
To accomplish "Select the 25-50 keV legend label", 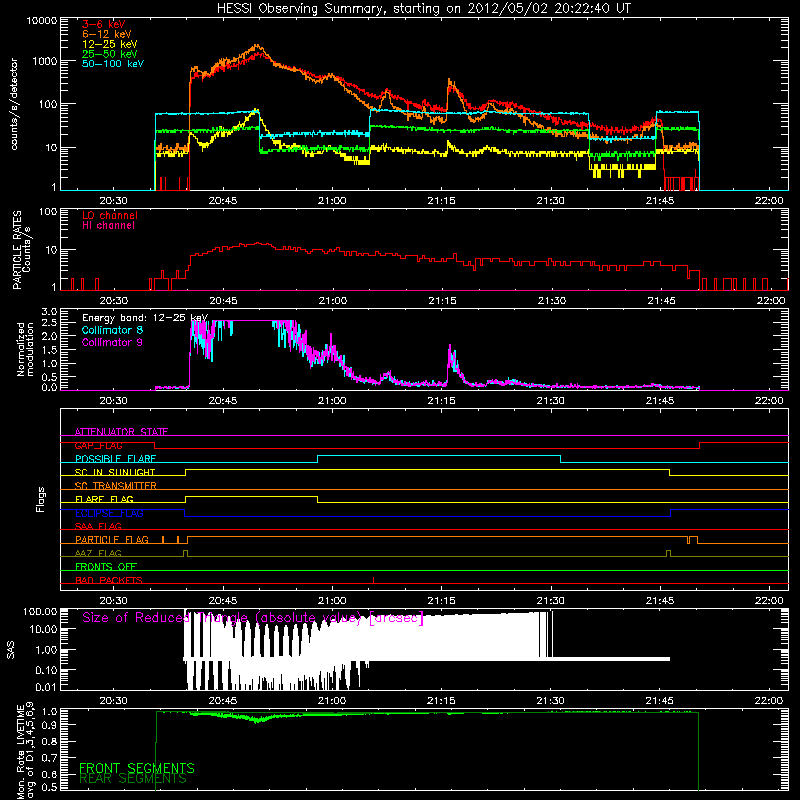I will coord(110,54).
